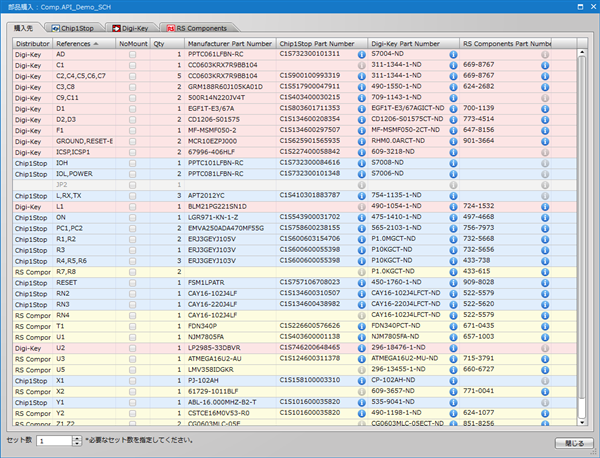600x458 pixels.
Task: Open Digi-Key info for EGF1T-E3/67AGICT-ND
Action: coord(453,109)
